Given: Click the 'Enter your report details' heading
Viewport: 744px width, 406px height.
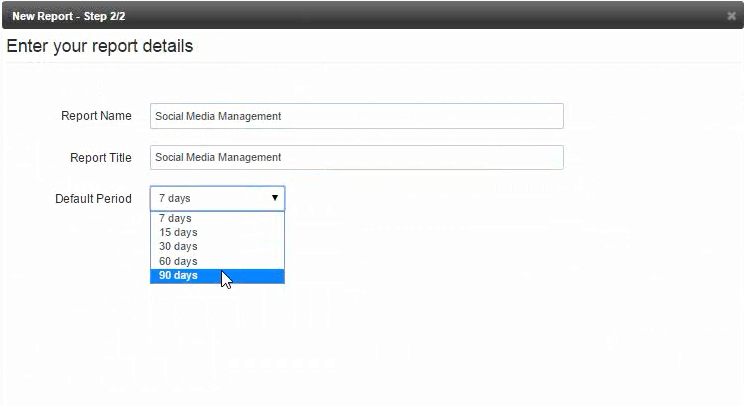Looking at the screenshot, I should [x=100, y=46].
